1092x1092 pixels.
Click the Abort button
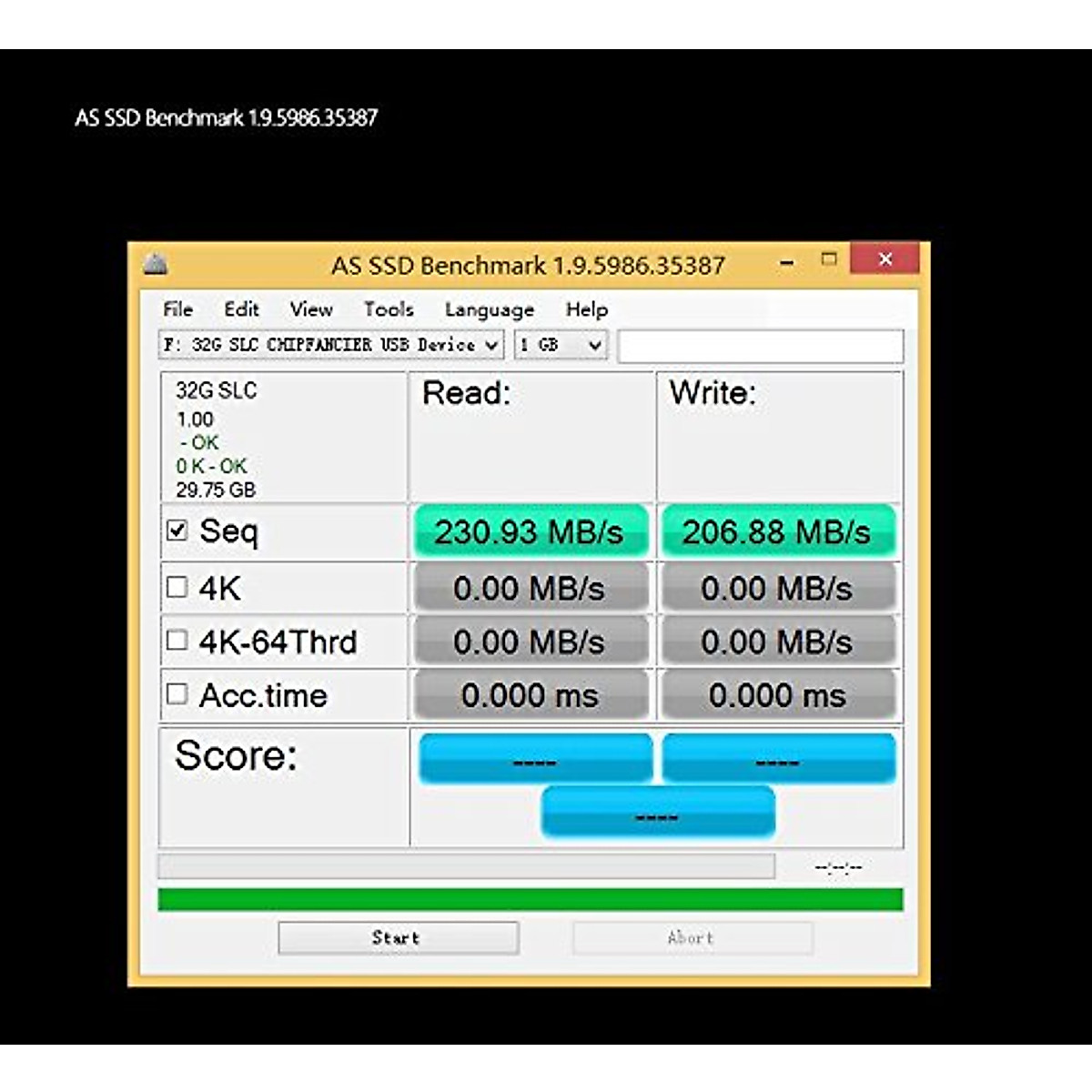692,937
